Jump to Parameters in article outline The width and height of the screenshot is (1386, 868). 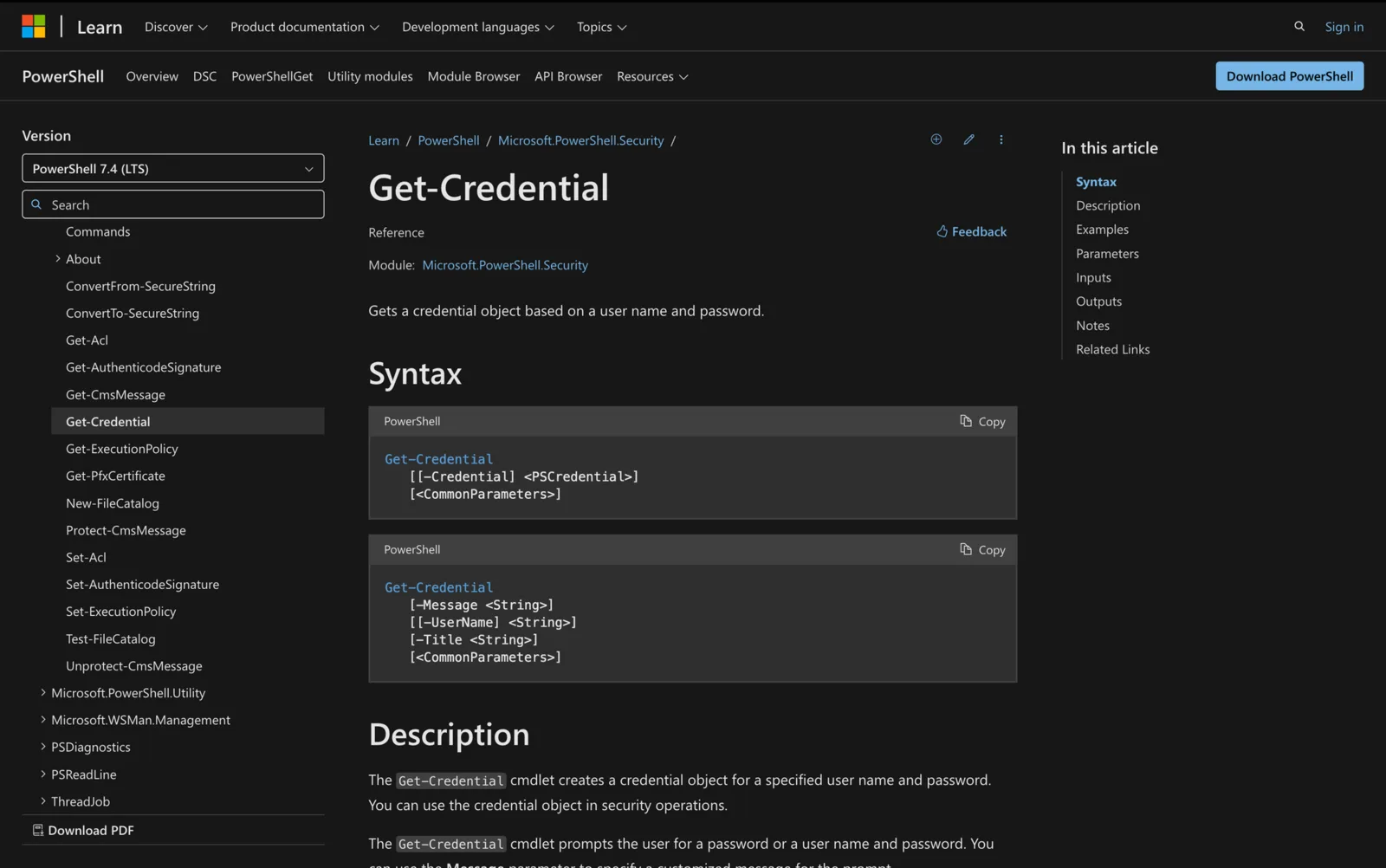click(x=1107, y=254)
